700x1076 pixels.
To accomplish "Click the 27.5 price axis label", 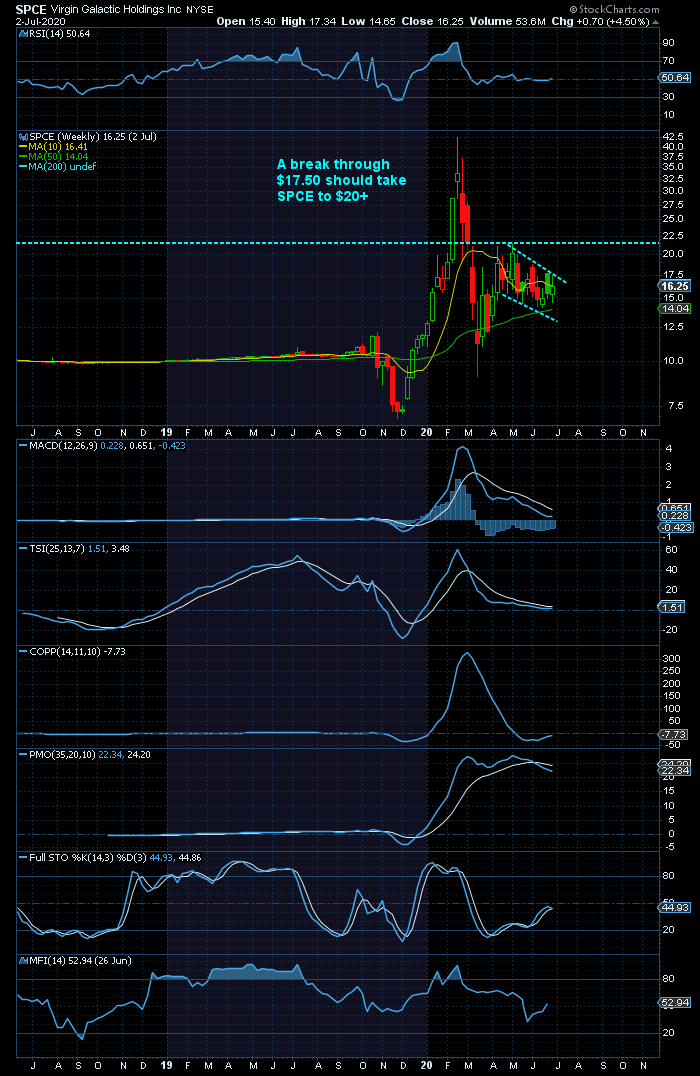I will [x=673, y=204].
